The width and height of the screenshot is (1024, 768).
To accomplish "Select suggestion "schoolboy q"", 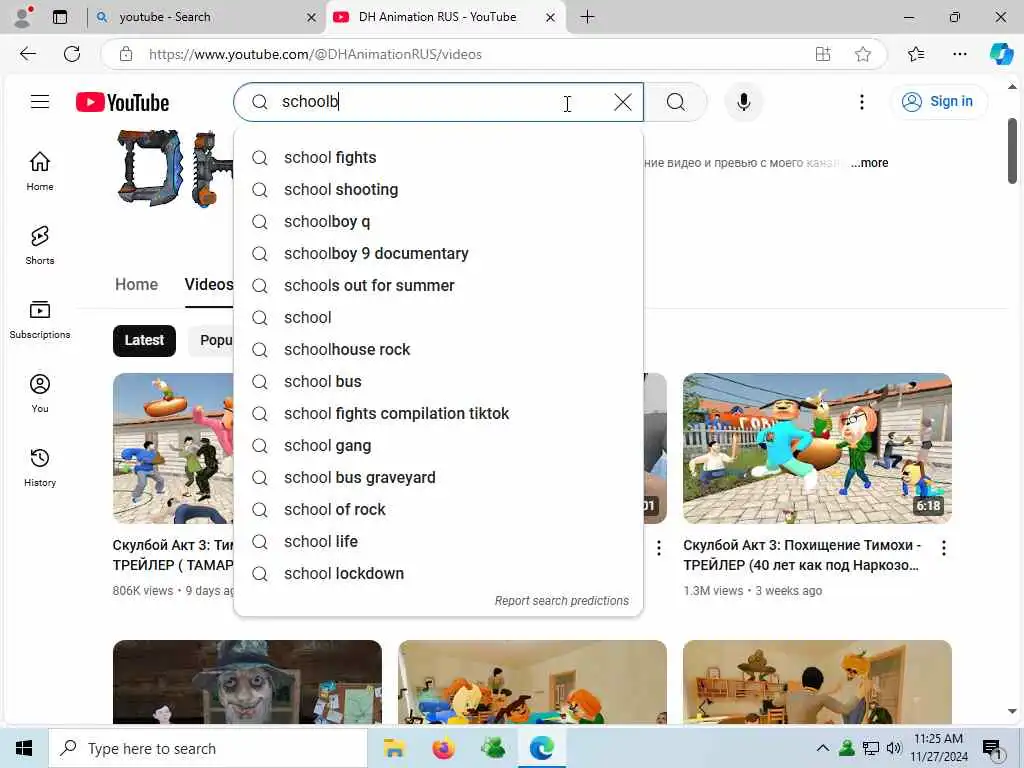I will click(x=438, y=221).
